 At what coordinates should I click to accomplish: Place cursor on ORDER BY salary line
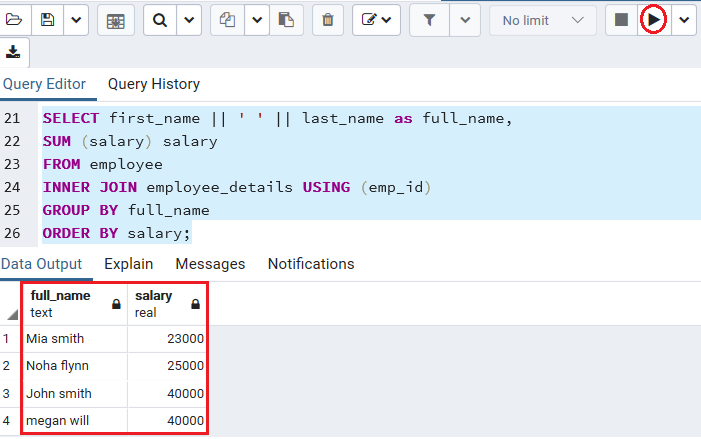coord(116,233)
